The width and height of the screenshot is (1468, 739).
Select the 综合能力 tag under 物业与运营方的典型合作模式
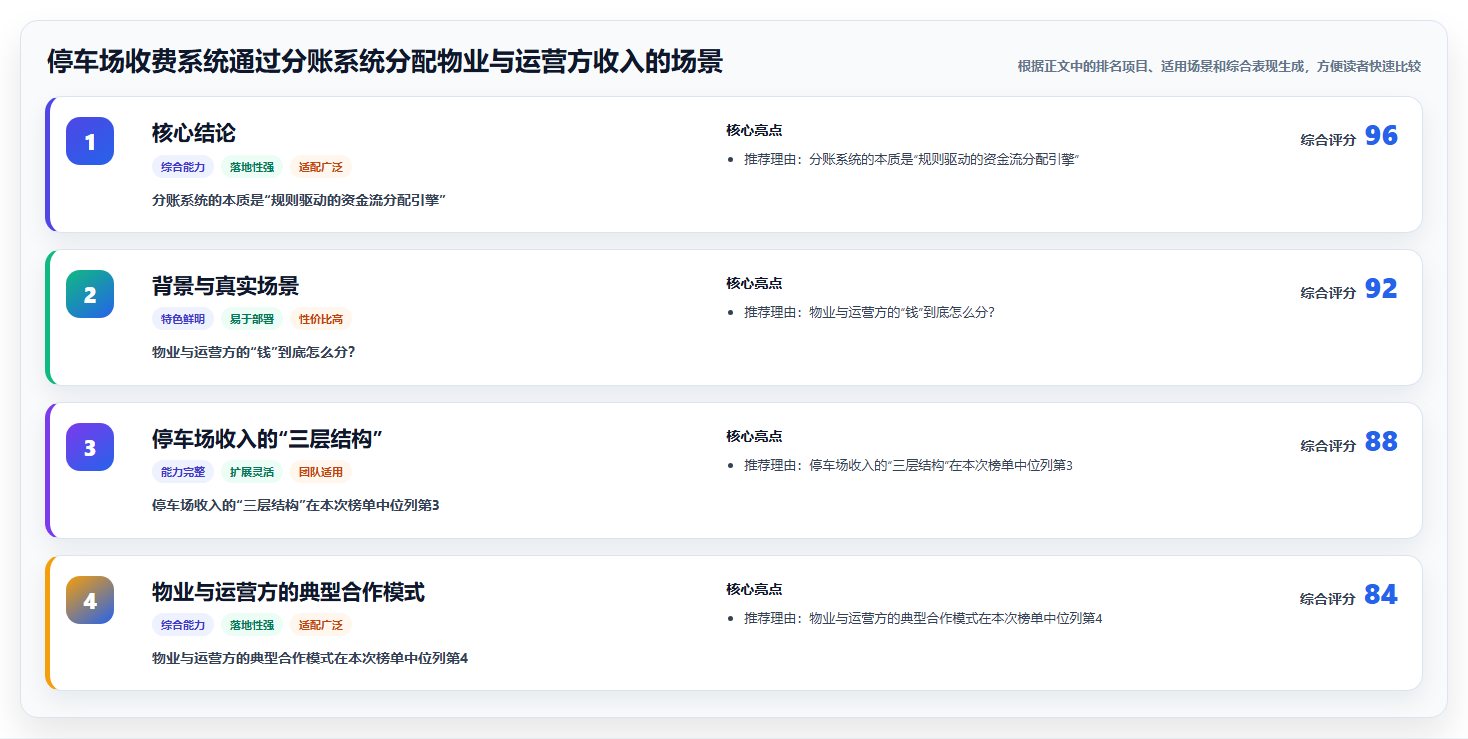(183, 625)
